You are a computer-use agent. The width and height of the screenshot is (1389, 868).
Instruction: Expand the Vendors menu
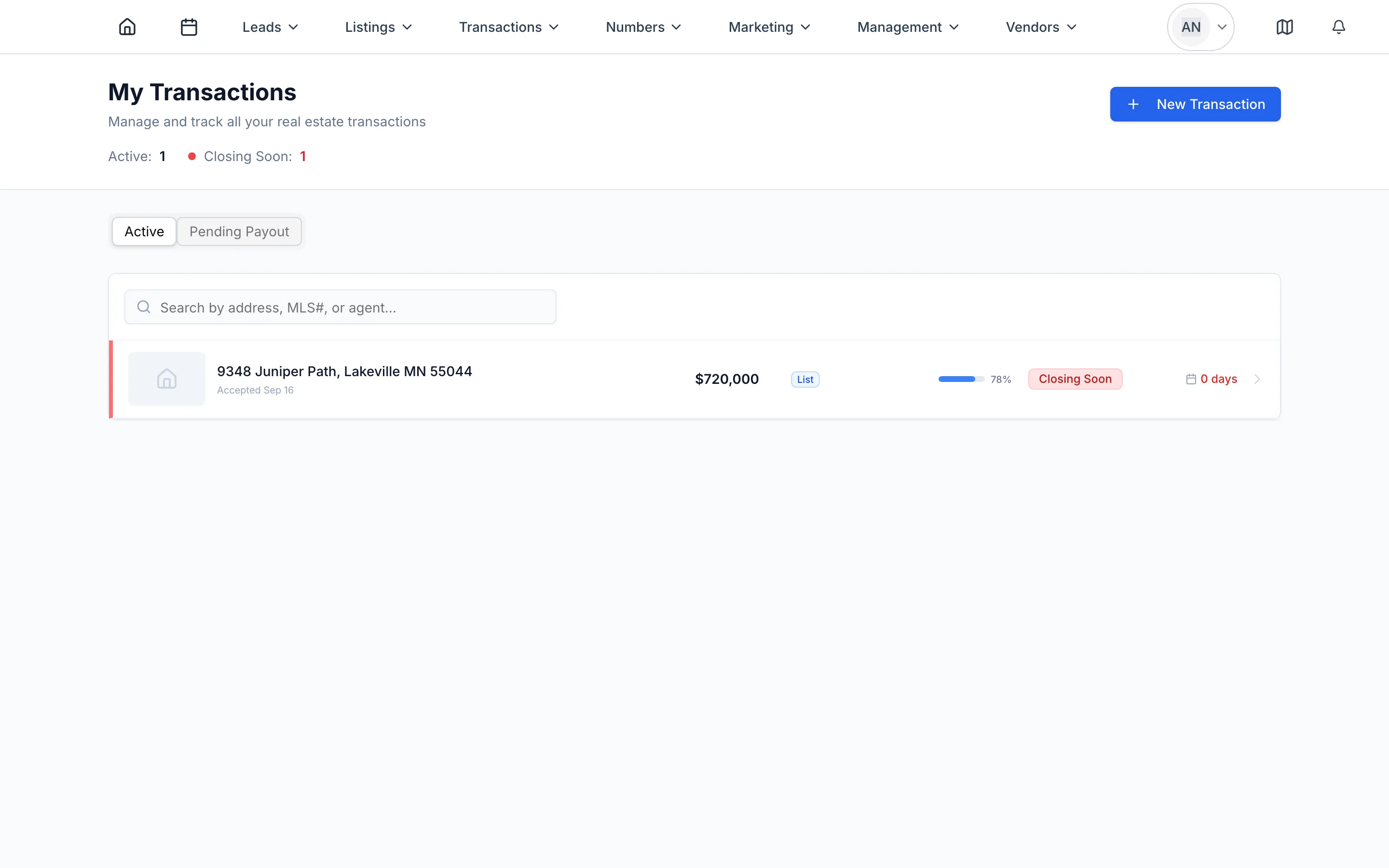(1041, 27)
